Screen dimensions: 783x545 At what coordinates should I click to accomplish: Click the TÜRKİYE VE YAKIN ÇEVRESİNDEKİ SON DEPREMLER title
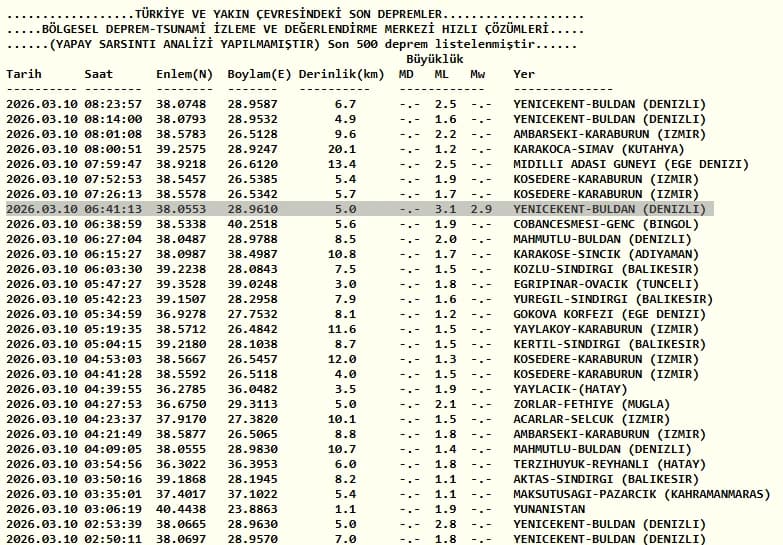tap(289, 14)
